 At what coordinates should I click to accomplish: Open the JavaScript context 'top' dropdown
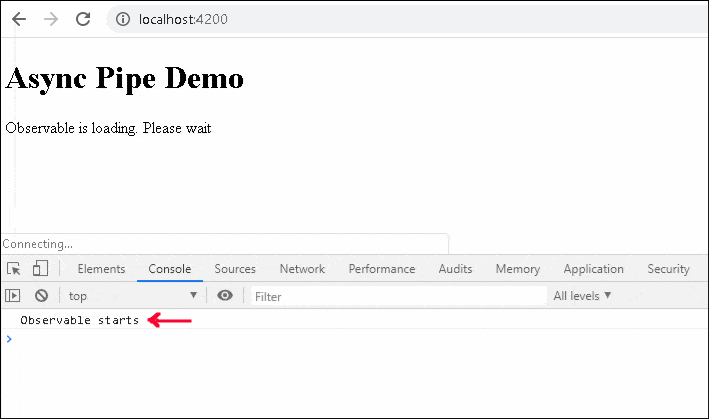coord(132,296)
